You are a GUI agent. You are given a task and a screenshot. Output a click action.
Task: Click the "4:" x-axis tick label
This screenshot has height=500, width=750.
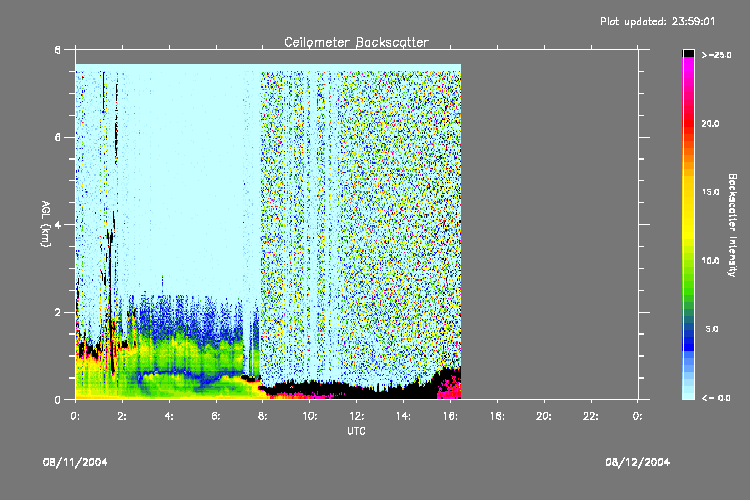[x=169, y=416]
